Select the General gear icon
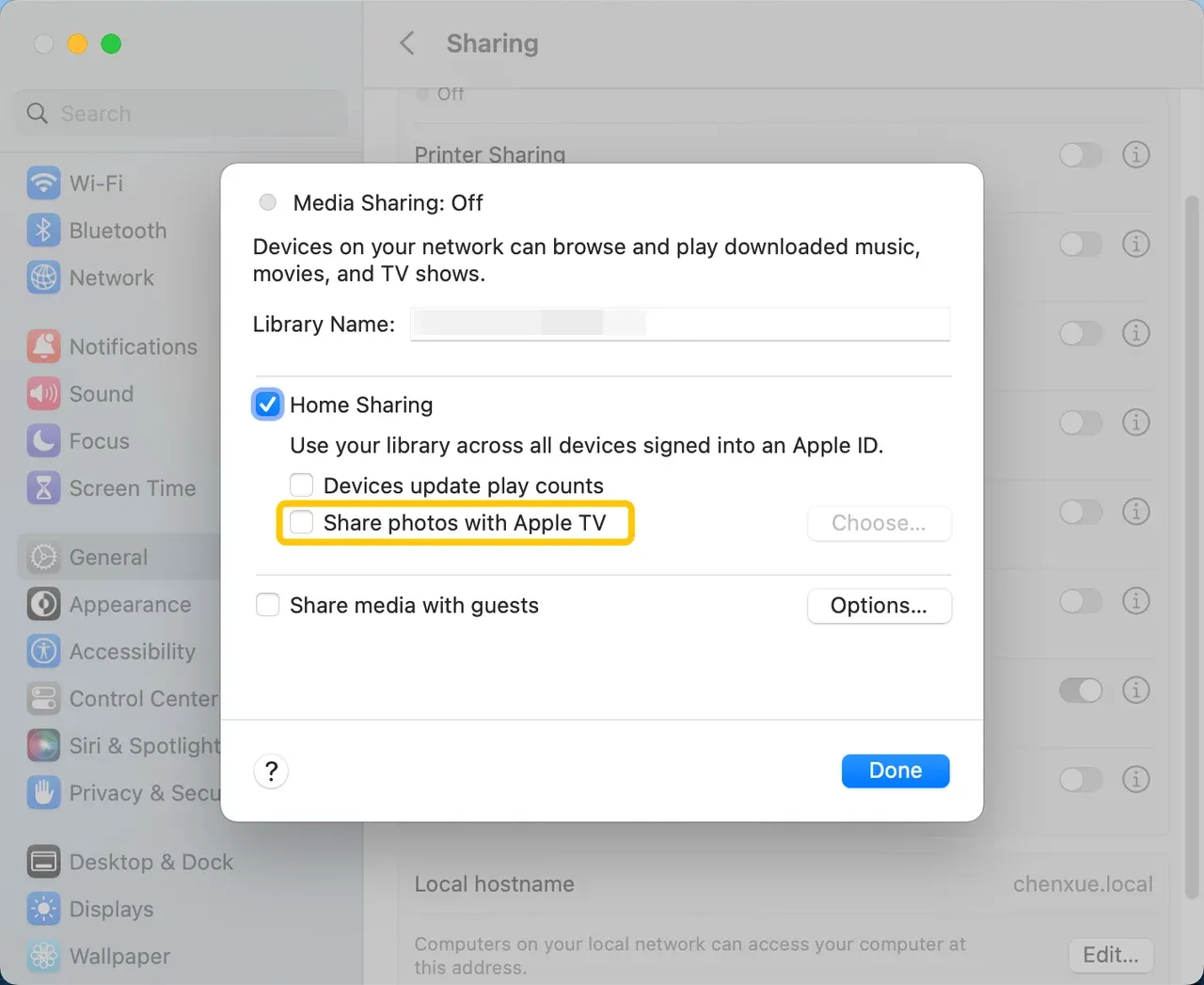This screenshot has width=1204, height=985. [43, 557]
